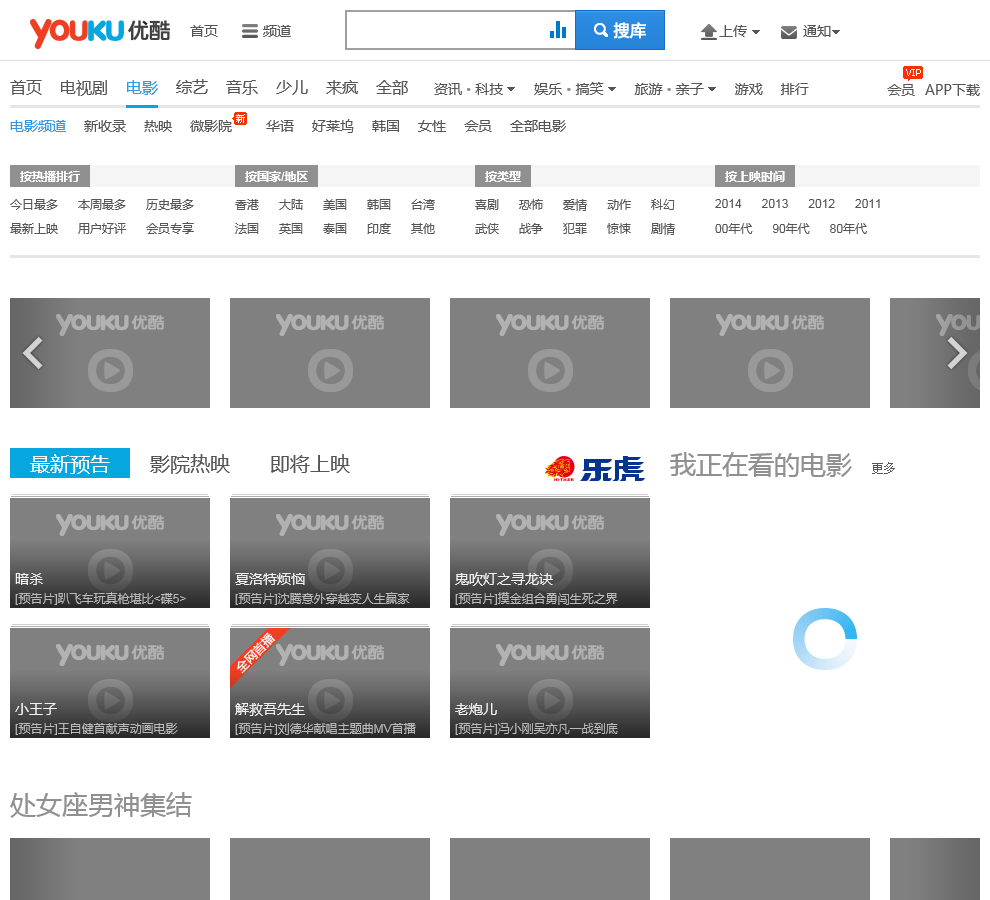990x900 pixels.
Task: Play the second carousel video thumbnail
Action: click(x=330, y=353)
